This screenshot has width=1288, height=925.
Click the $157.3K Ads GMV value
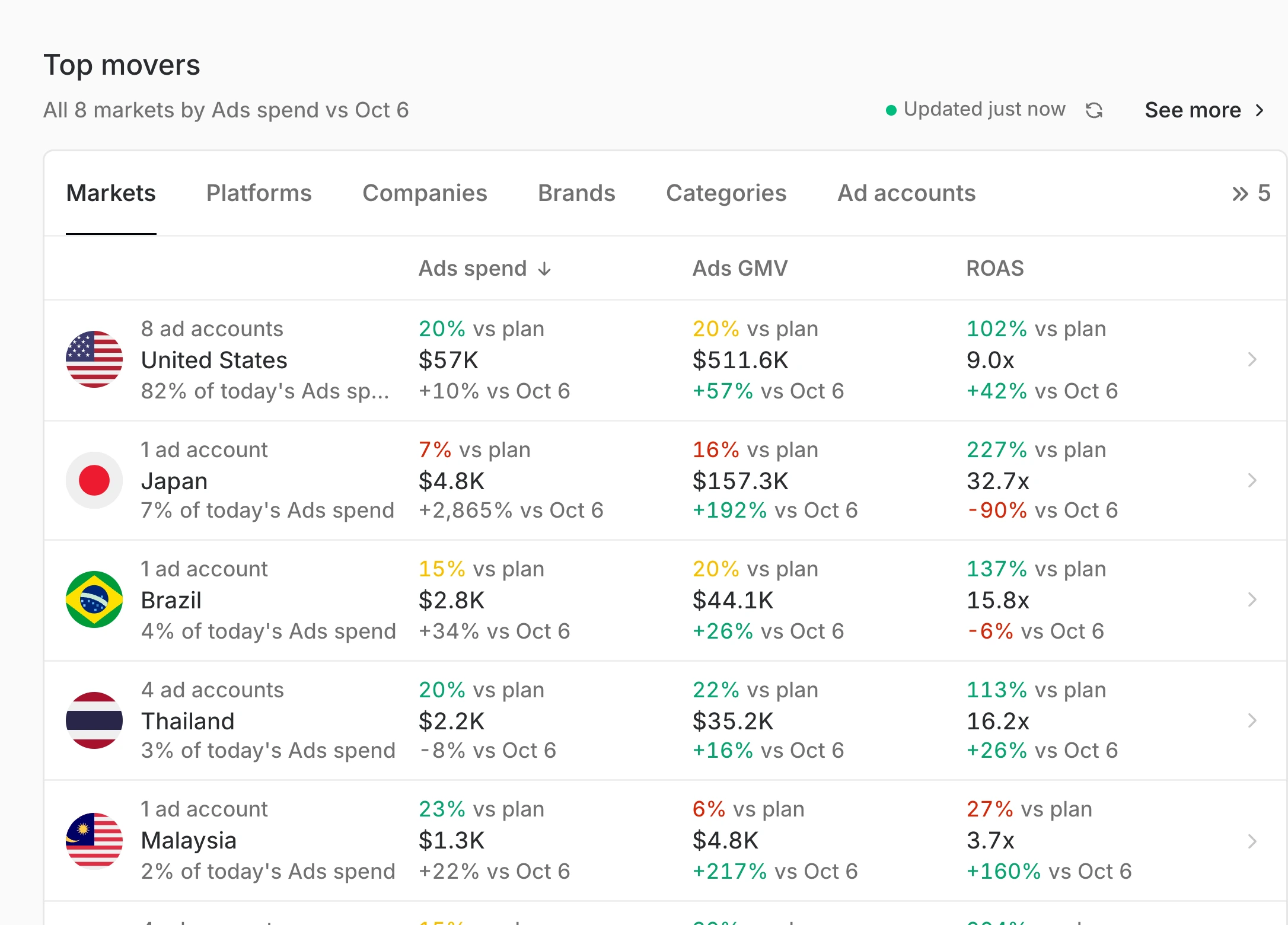[x=740, y=481]
